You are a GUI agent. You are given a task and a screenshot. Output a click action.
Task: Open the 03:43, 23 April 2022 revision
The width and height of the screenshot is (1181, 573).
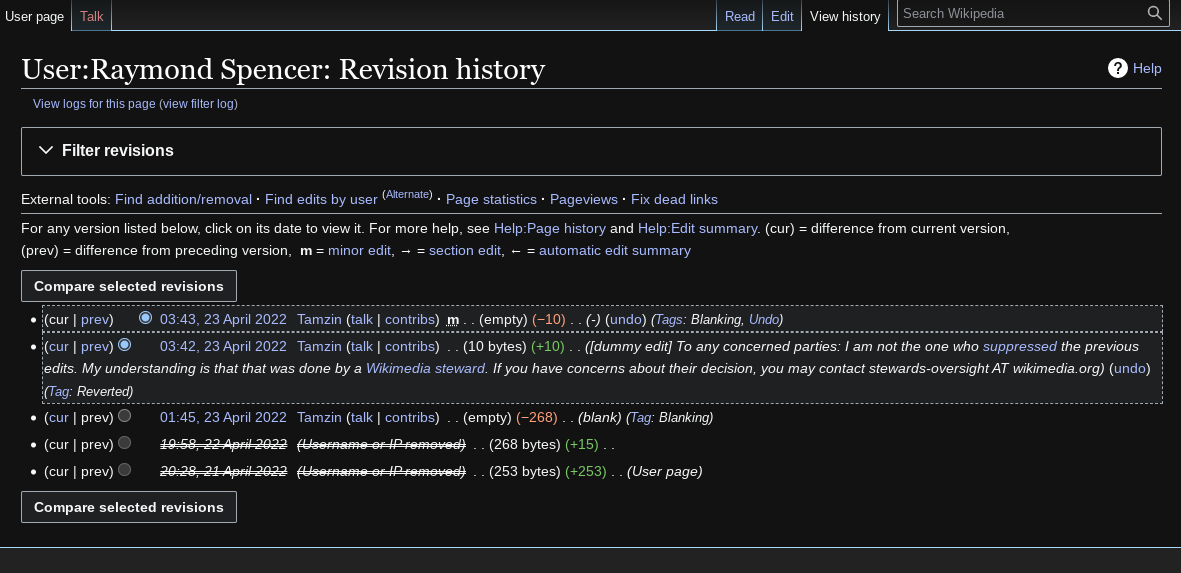point(223,319)
